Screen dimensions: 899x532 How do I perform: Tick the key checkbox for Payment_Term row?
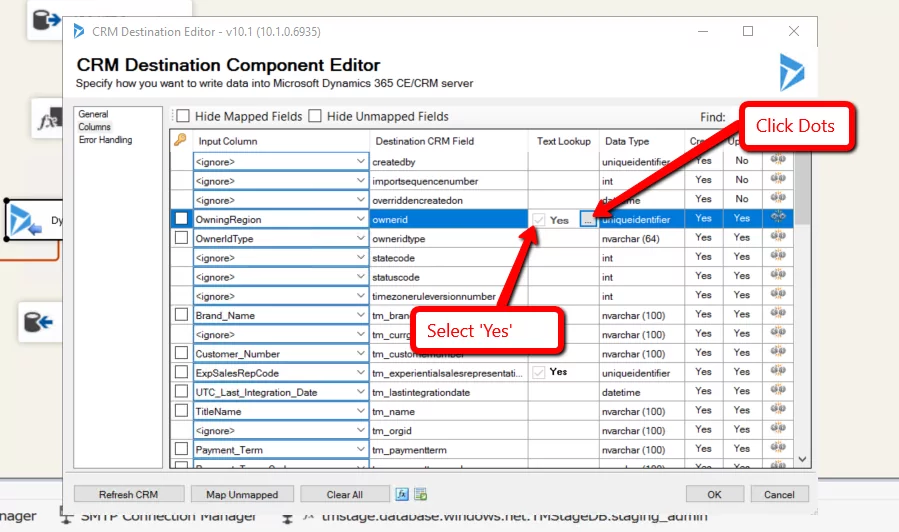pyautogui.click(x=181, y=449)
